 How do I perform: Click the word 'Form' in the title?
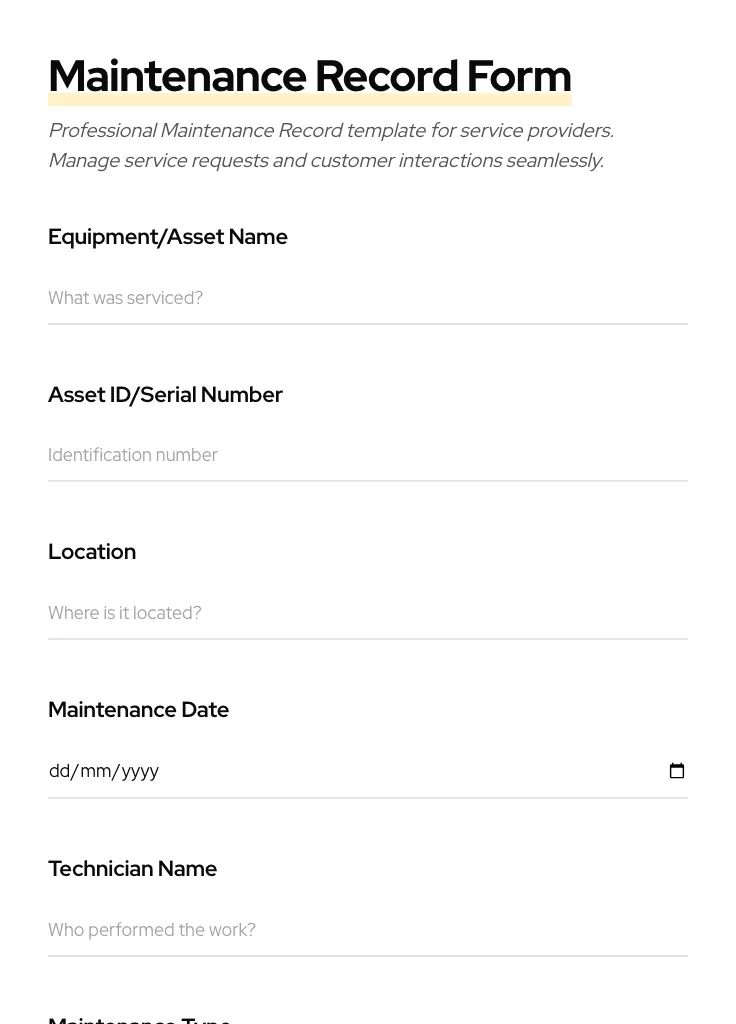point(519,76)
